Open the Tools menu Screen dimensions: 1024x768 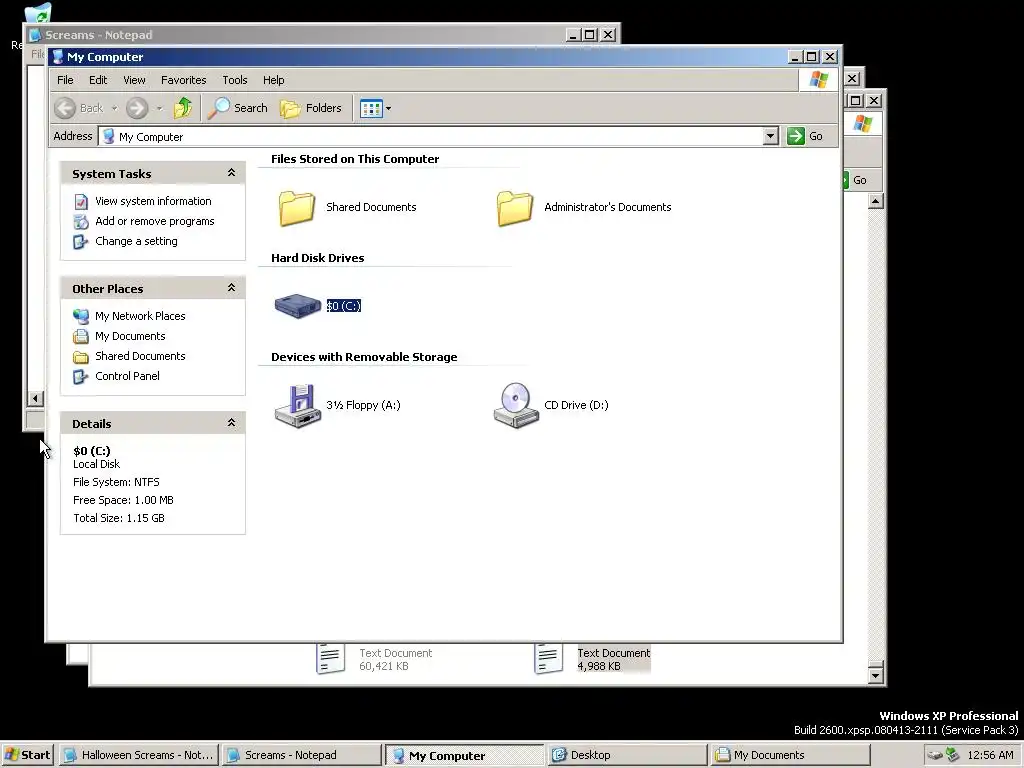(x=234, y=80)
